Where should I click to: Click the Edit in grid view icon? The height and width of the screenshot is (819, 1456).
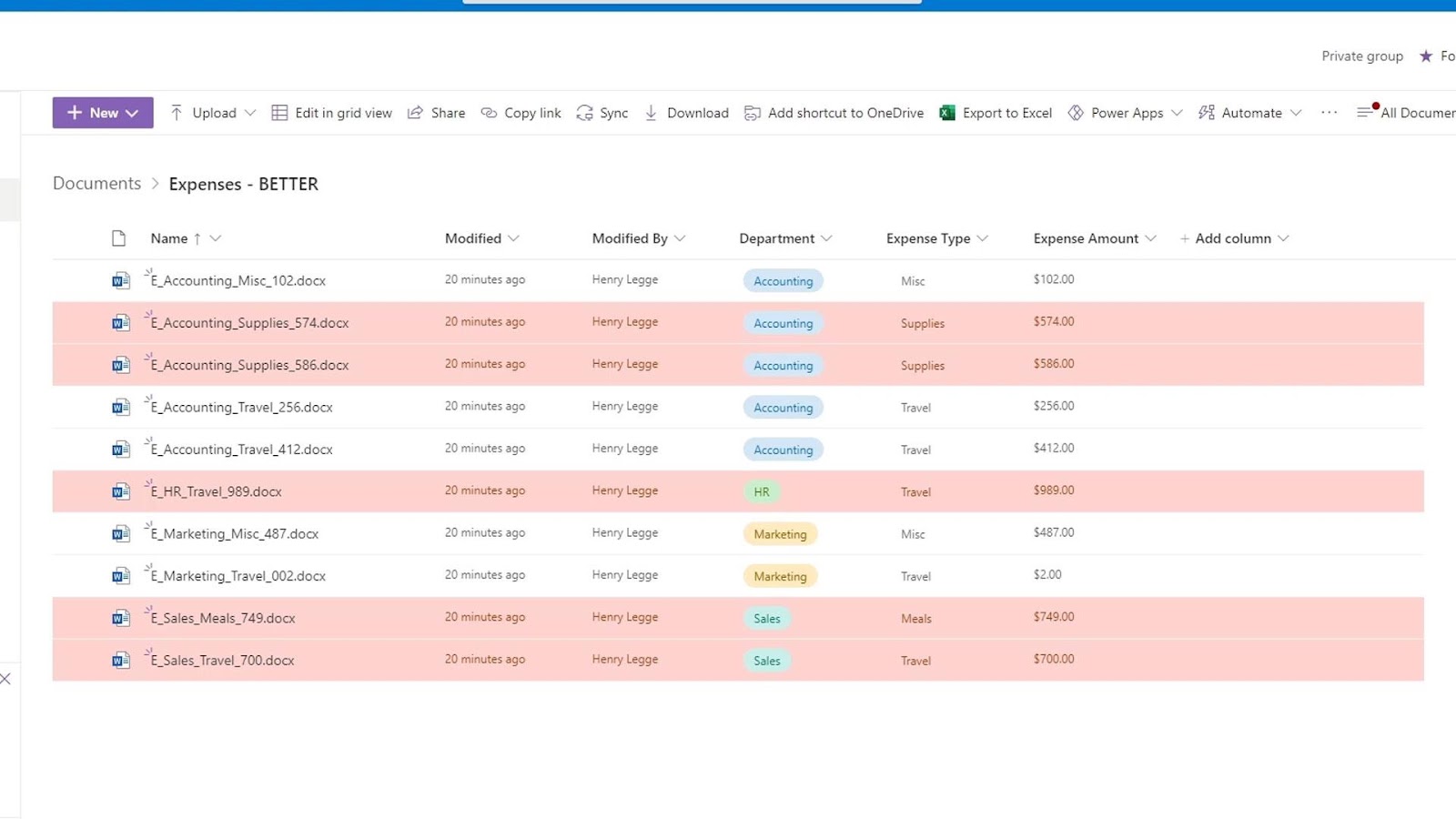pos(279,113)
